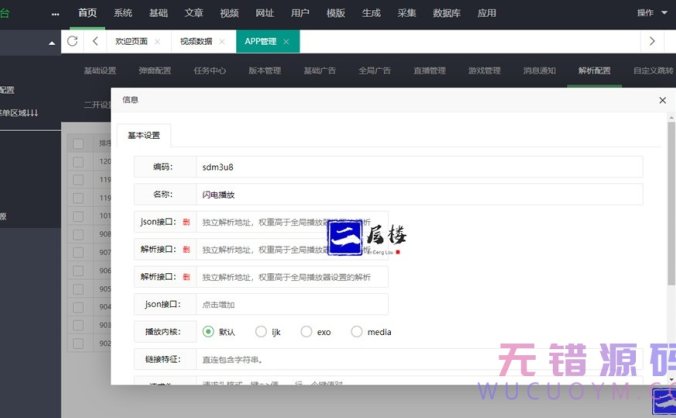The image size is (676, 418).
Task: Open the 操作 dropdown at top right
Action: click(x=652, y=13)
